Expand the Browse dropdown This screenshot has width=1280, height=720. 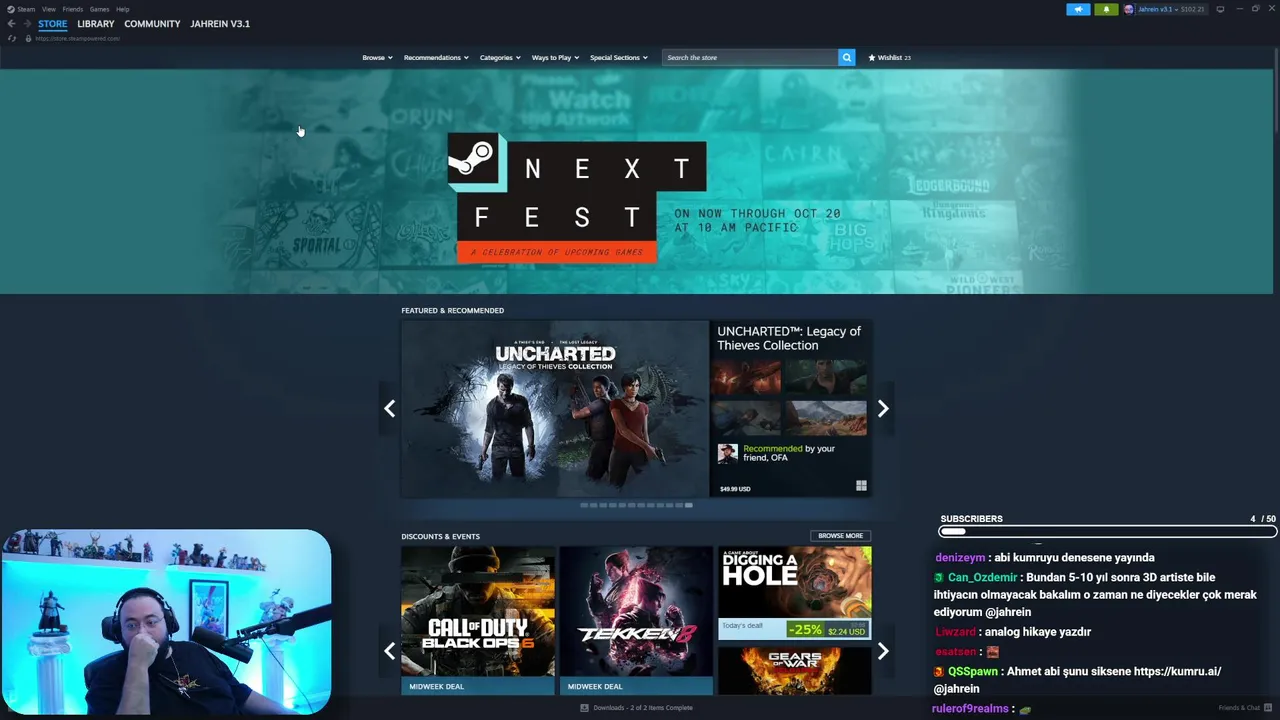377,57
